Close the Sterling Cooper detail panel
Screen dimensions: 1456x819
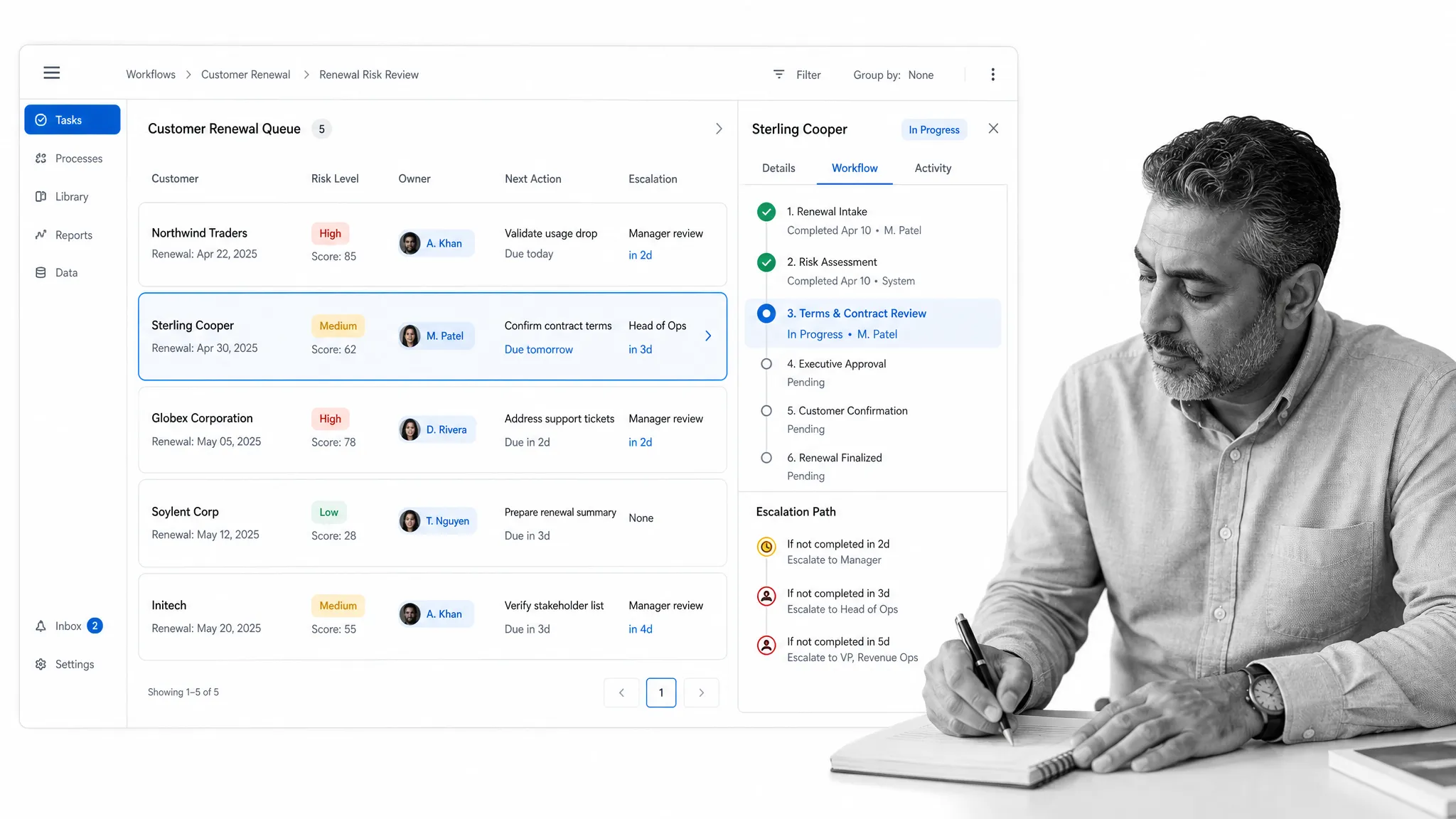coord(993,129)
